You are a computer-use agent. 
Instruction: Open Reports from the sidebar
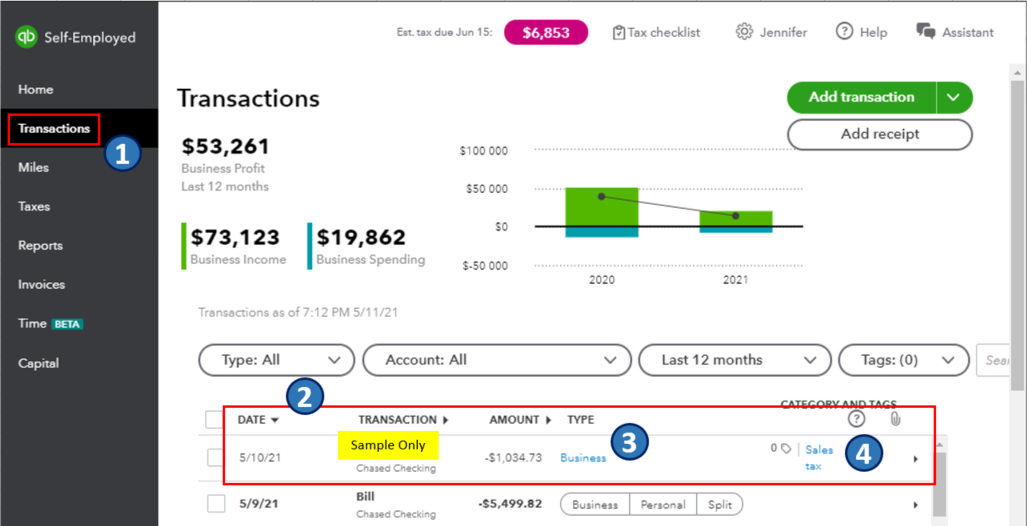tap(40, 245)
